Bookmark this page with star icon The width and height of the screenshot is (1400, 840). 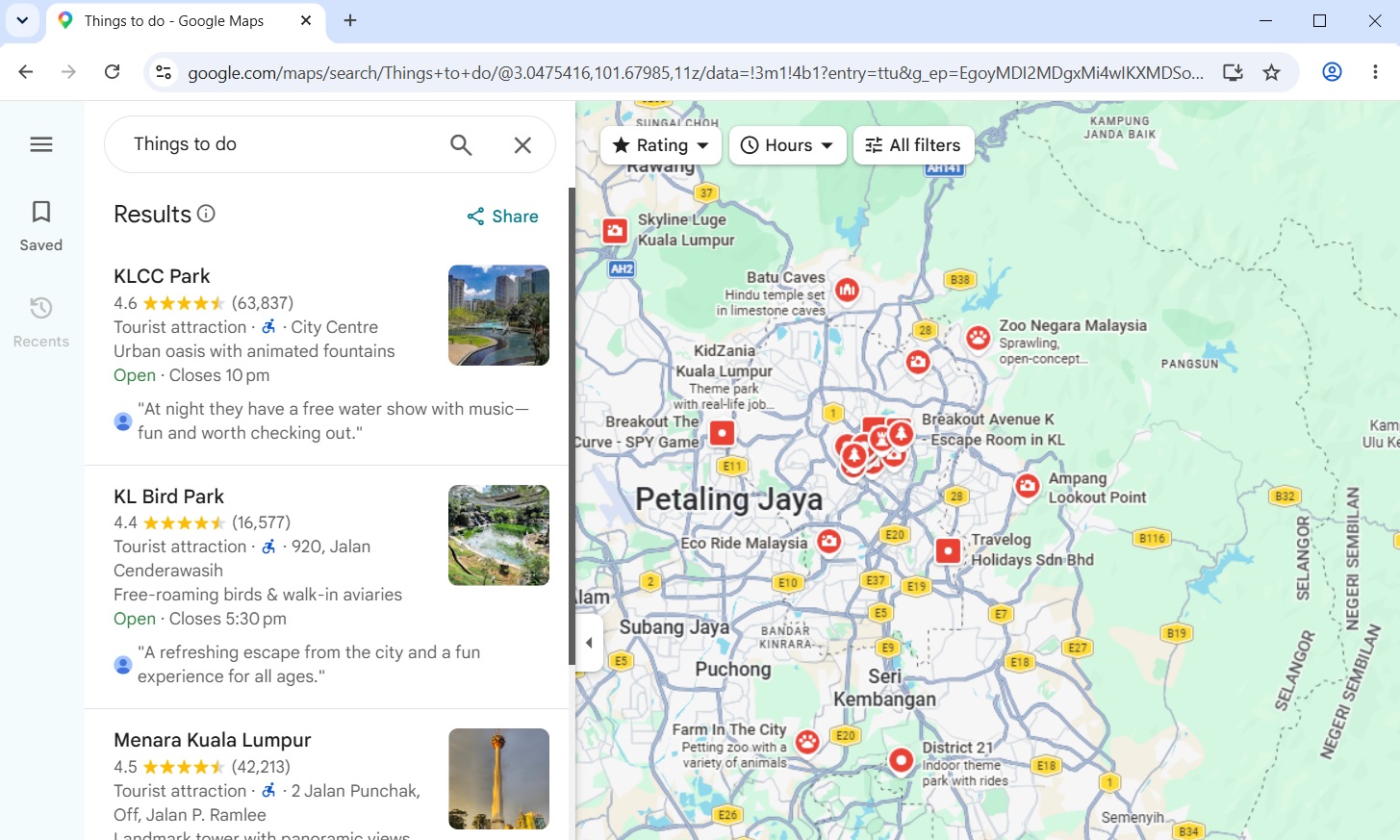[x=1271, y=72]
